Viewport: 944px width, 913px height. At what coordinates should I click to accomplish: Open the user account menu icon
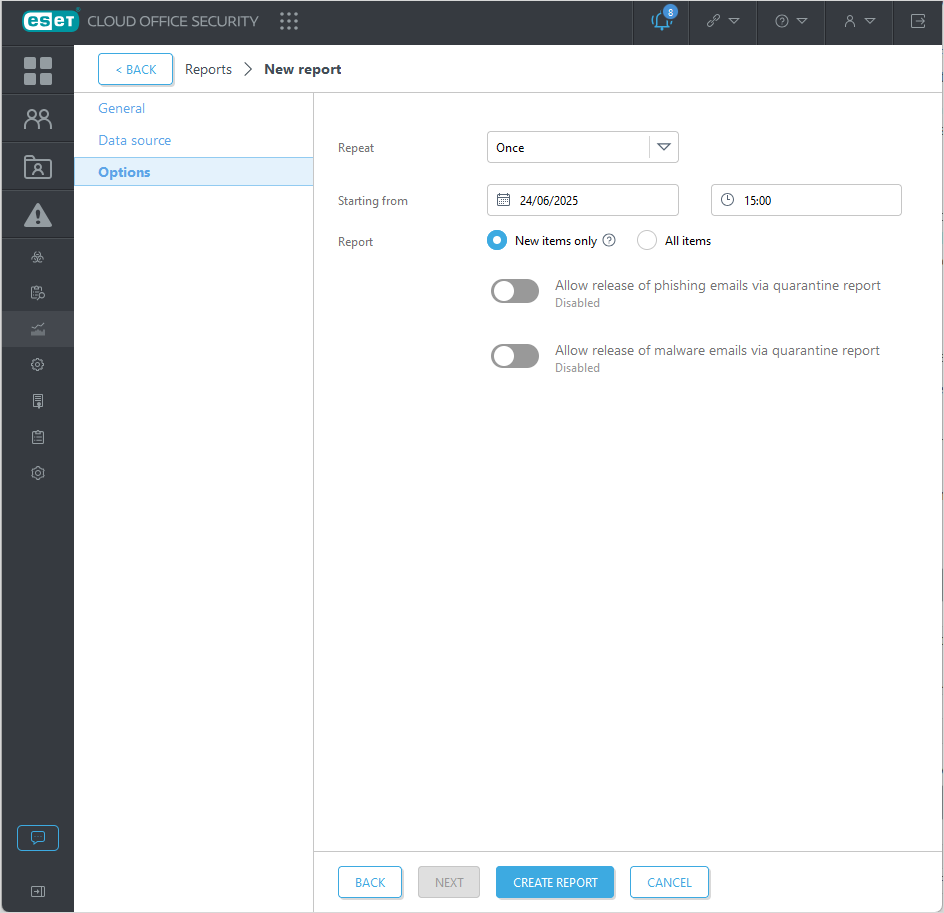pos(849,21)
